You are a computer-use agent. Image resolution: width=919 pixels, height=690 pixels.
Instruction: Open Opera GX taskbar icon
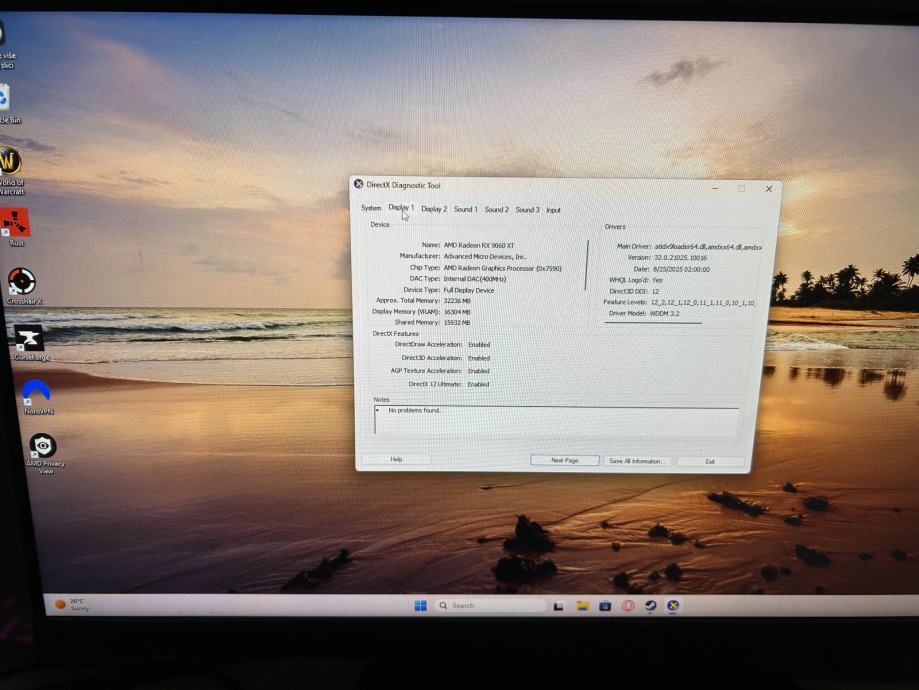pos(628,606)
